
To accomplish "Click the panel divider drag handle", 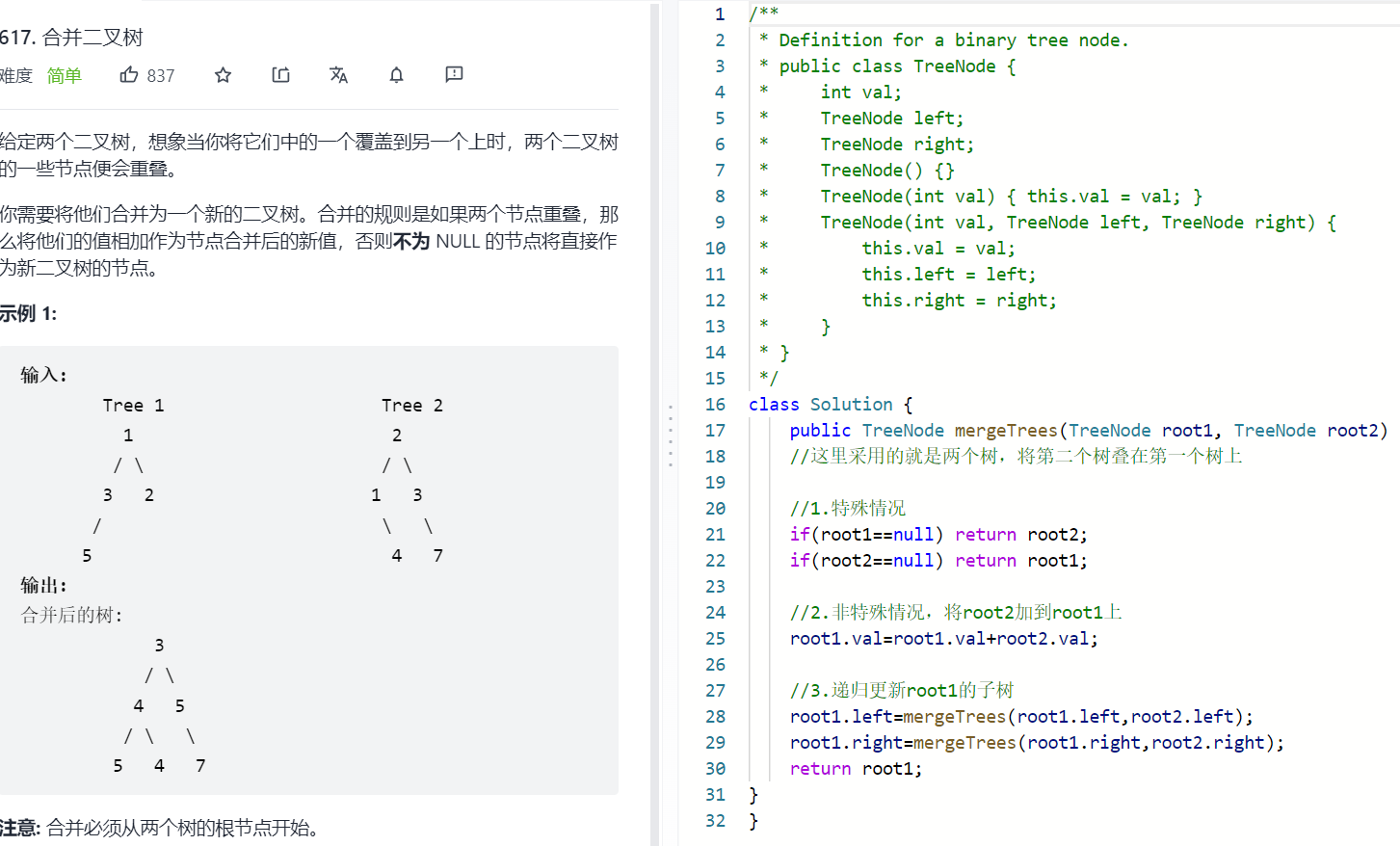I will [671, 436].
